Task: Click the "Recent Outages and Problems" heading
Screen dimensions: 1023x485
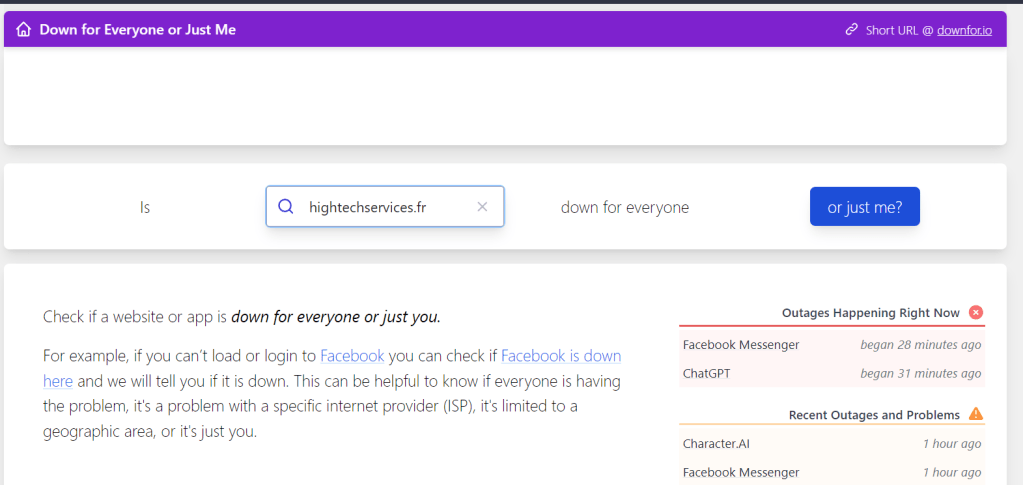Action: (874, 415)
